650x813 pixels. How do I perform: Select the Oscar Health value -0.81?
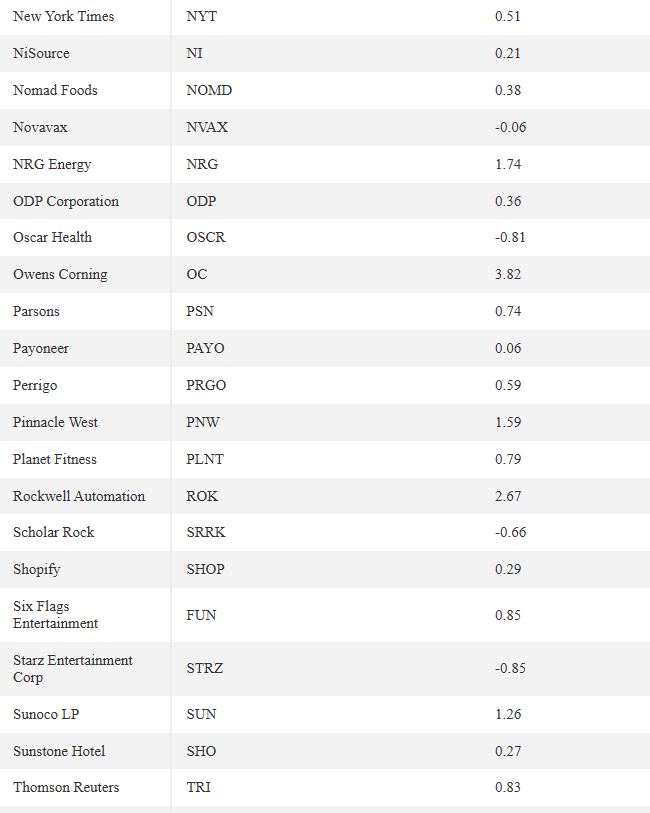[x=510, y=237]
